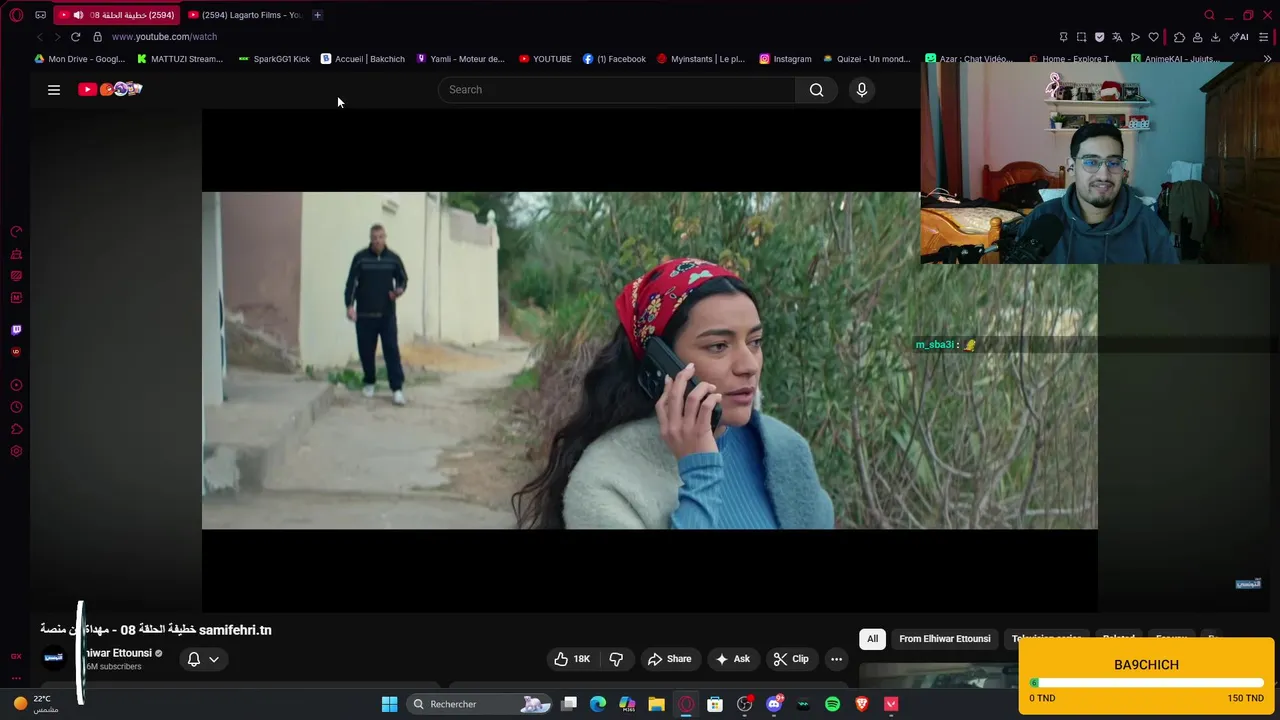Open Facebook bookmark

pos(614,59)
